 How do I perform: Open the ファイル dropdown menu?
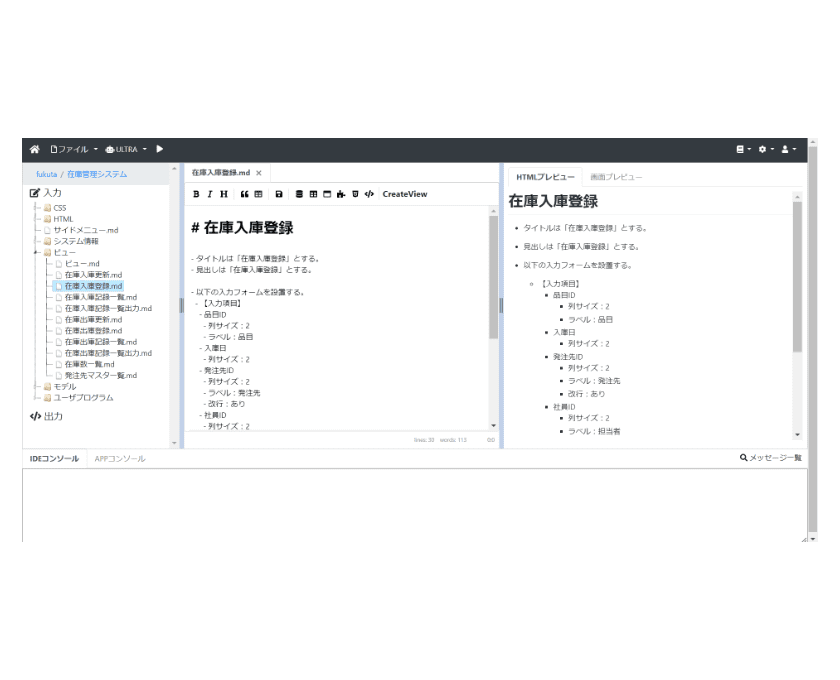pos(75,149)
